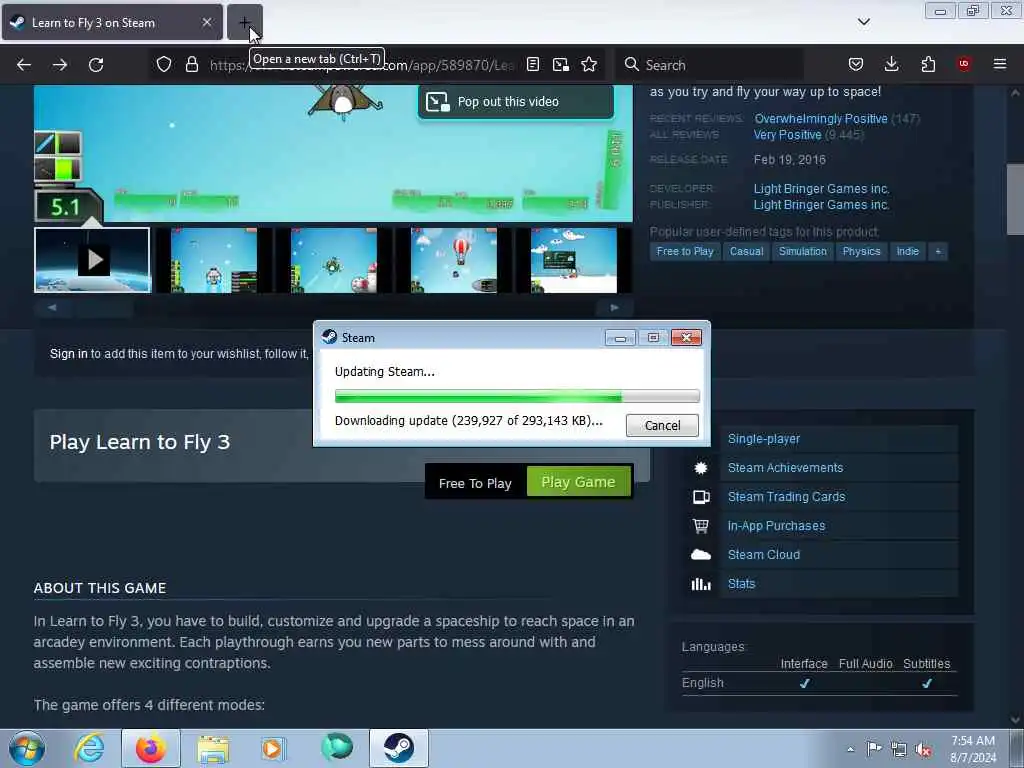The height and width of the screenshot is (768, 1024).
Task: Launch Internet Explorer from taskbar
Action: coord(89,748)
